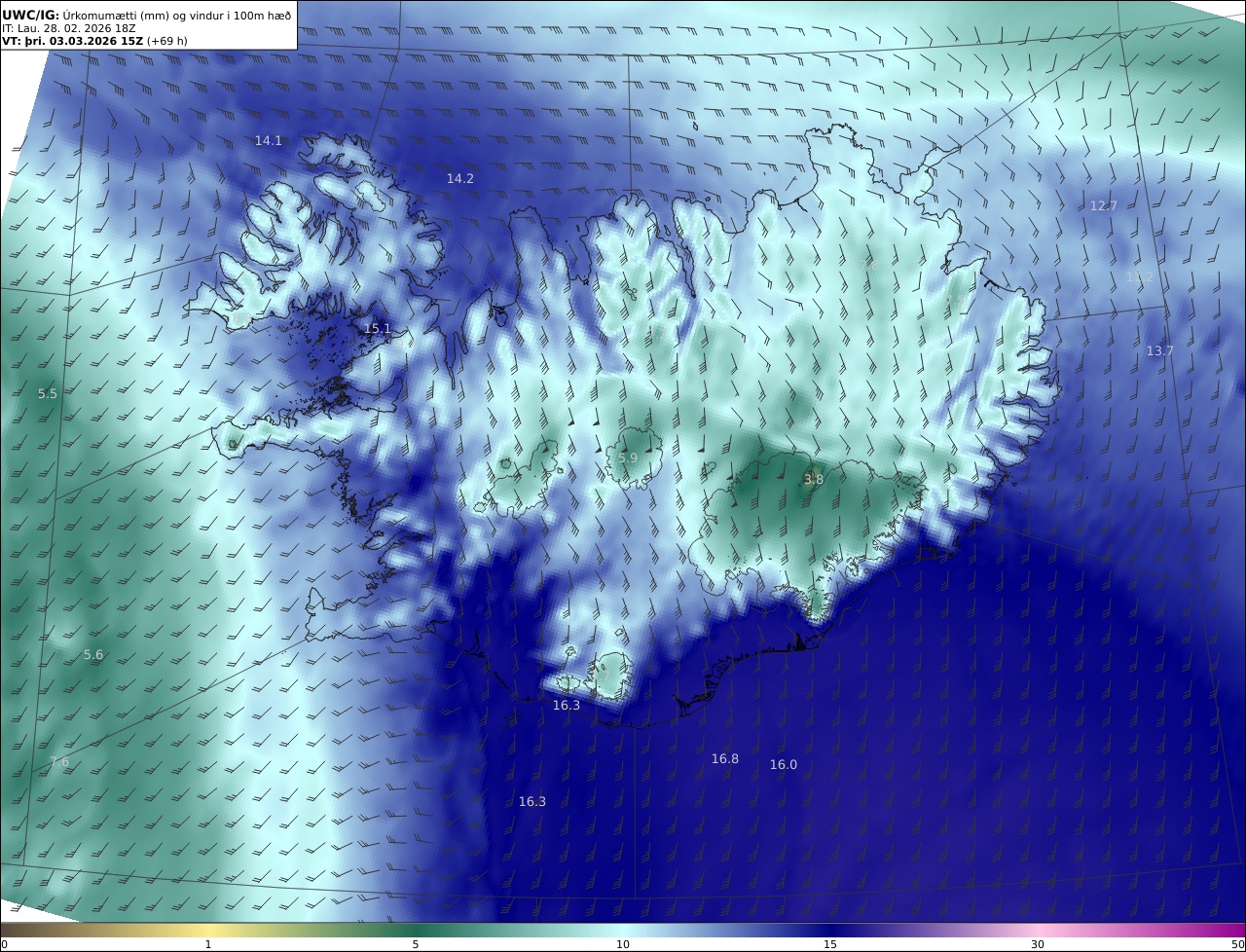The height and width of the screenshot is (952, 1246).
Task: Click the colorbar tick label 15
Action: click(830, 944)
